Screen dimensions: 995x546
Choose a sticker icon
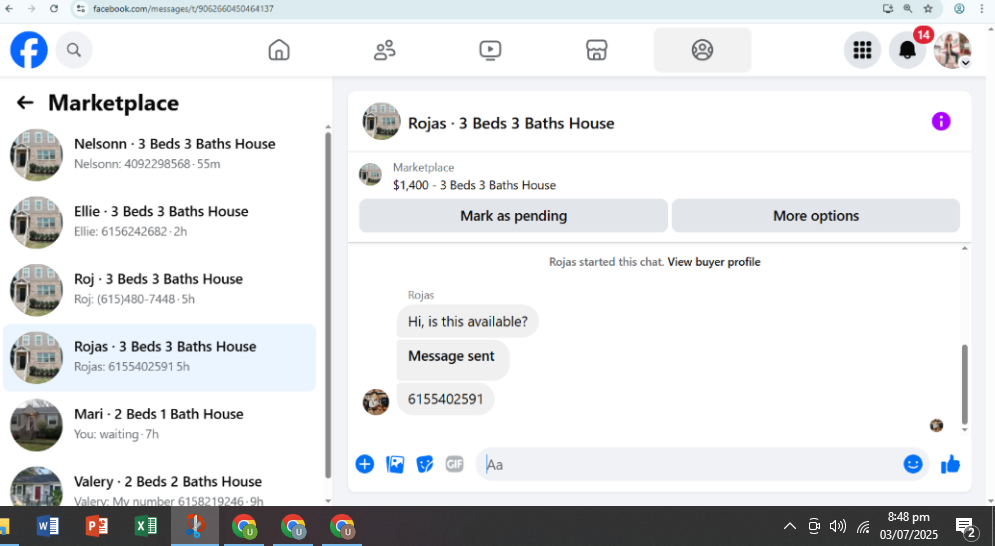pyautogui.click(x=425, y=464)
